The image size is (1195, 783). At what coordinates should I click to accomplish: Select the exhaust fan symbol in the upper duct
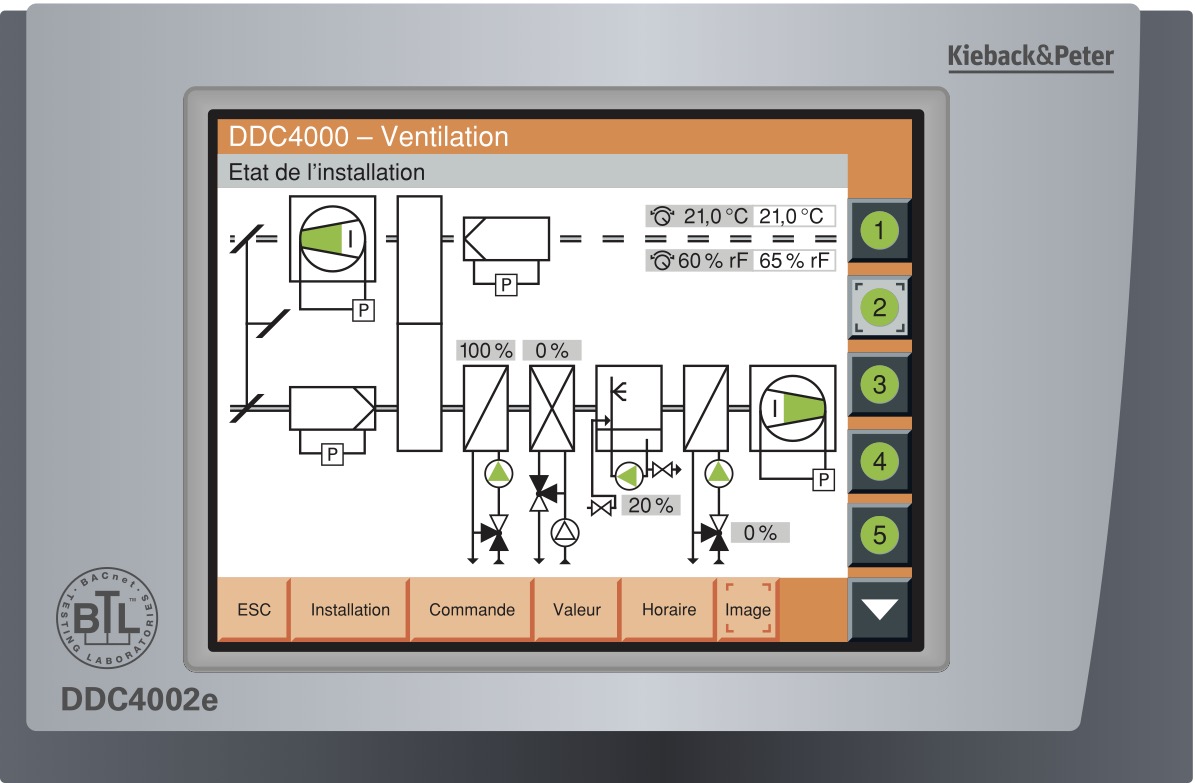click(332, 239)
